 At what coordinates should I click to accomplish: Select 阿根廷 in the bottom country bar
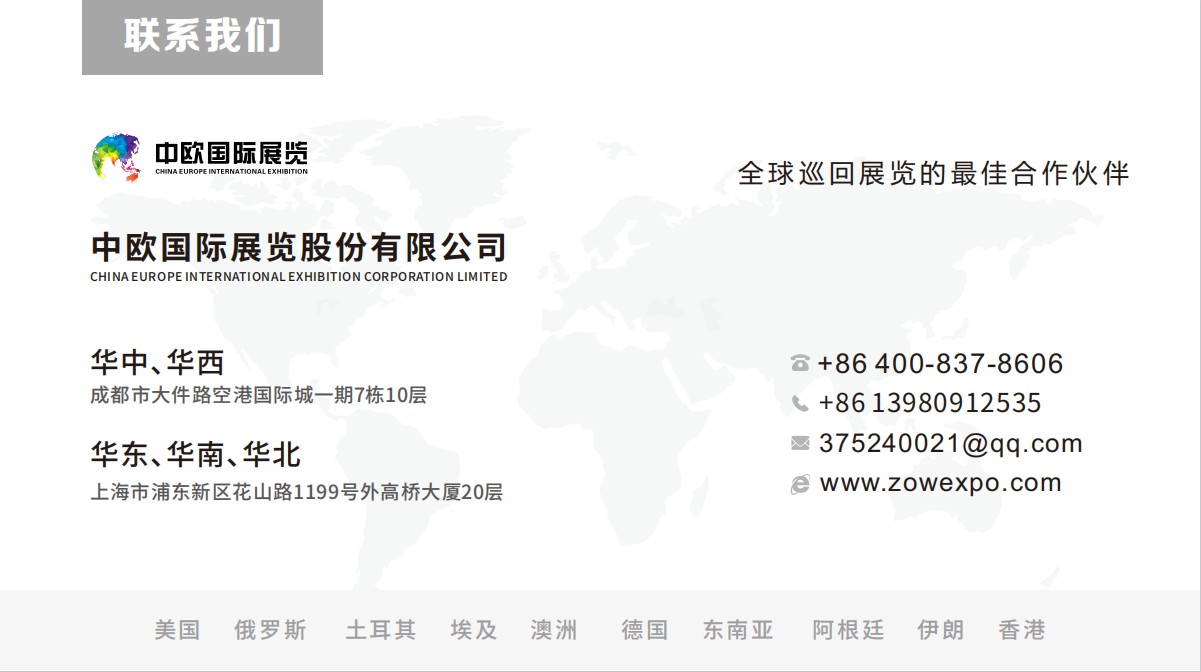848,630
